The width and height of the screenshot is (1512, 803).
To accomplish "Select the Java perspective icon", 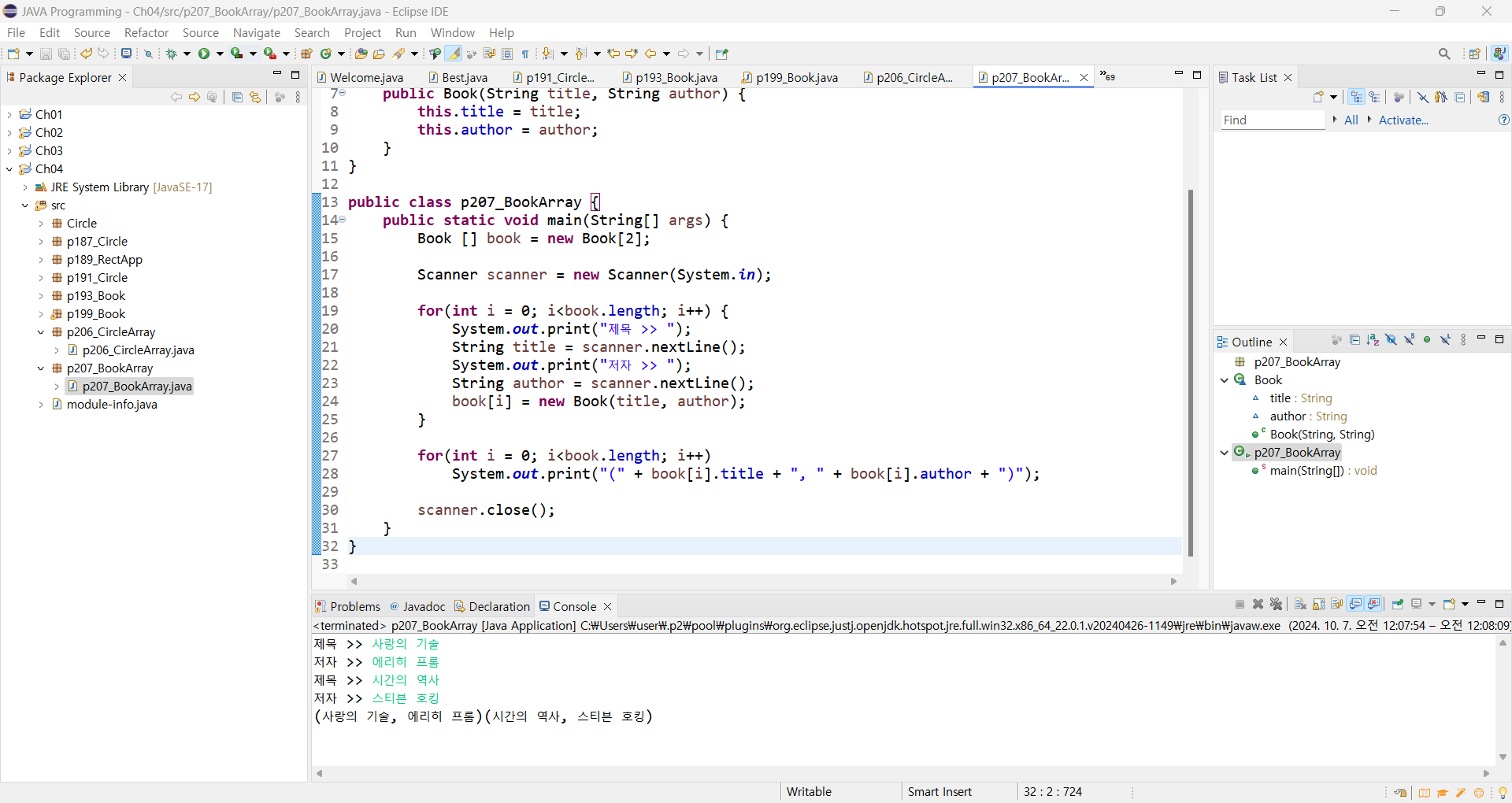I will (x=1499, y=54).
